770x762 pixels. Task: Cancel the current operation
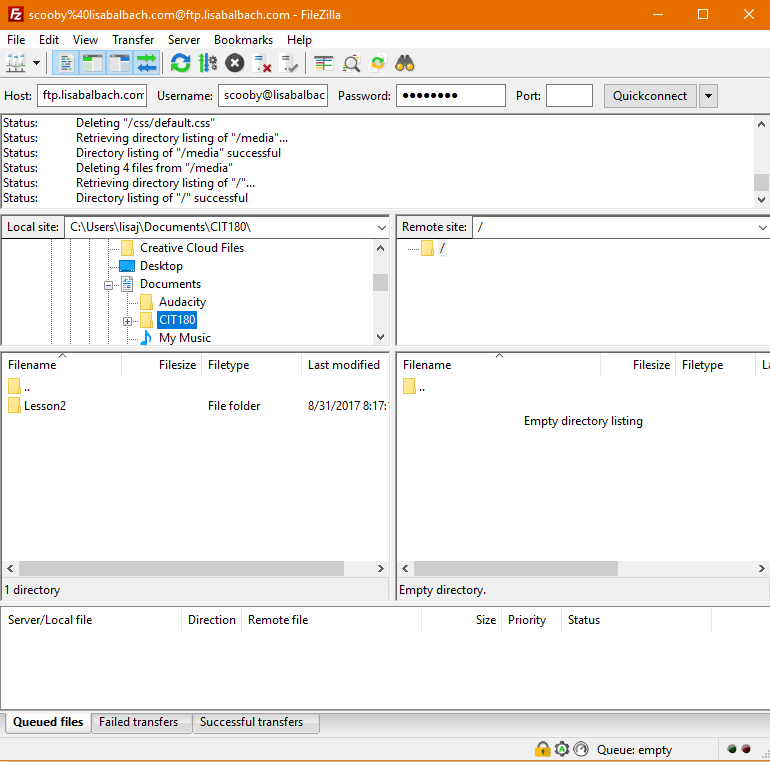tap(235, 63)
